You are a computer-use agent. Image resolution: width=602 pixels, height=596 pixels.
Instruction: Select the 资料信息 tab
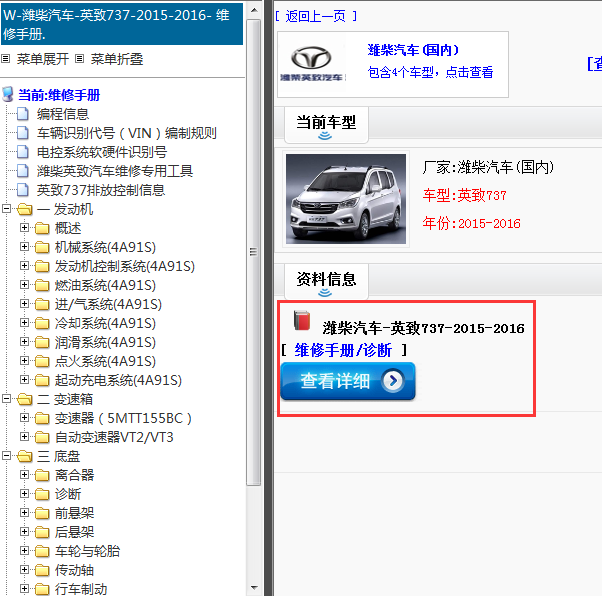326,282
